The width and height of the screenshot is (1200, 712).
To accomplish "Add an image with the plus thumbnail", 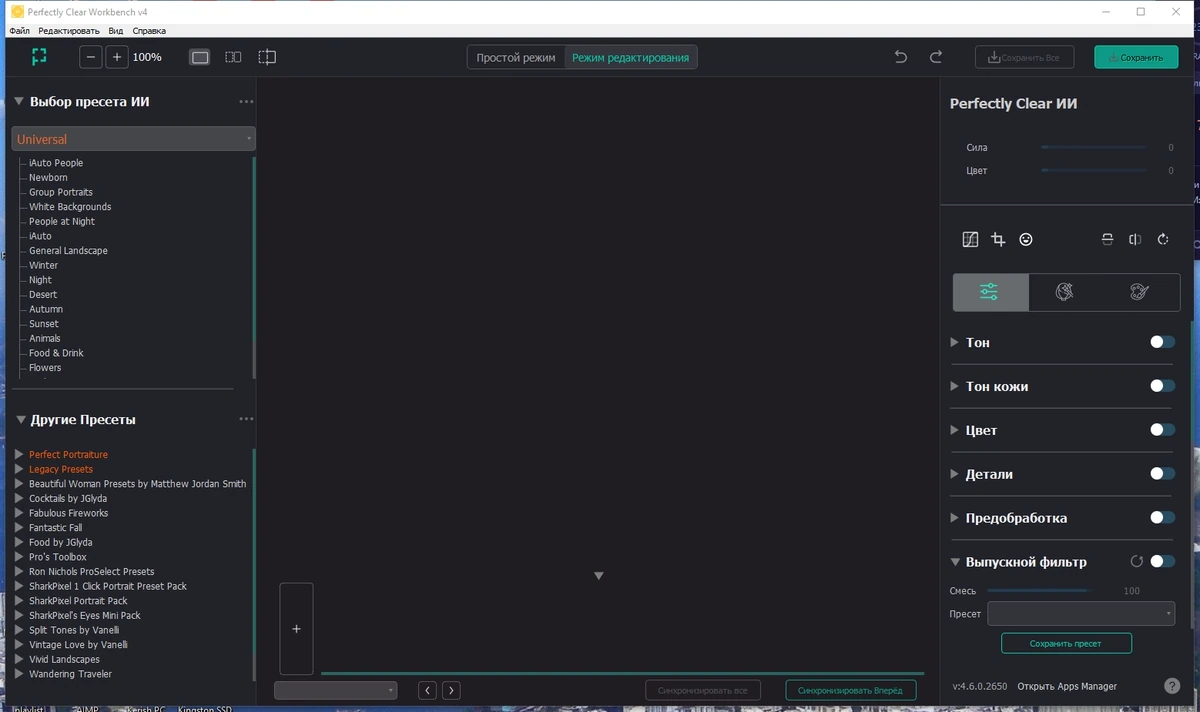I will tap(296, 629).
